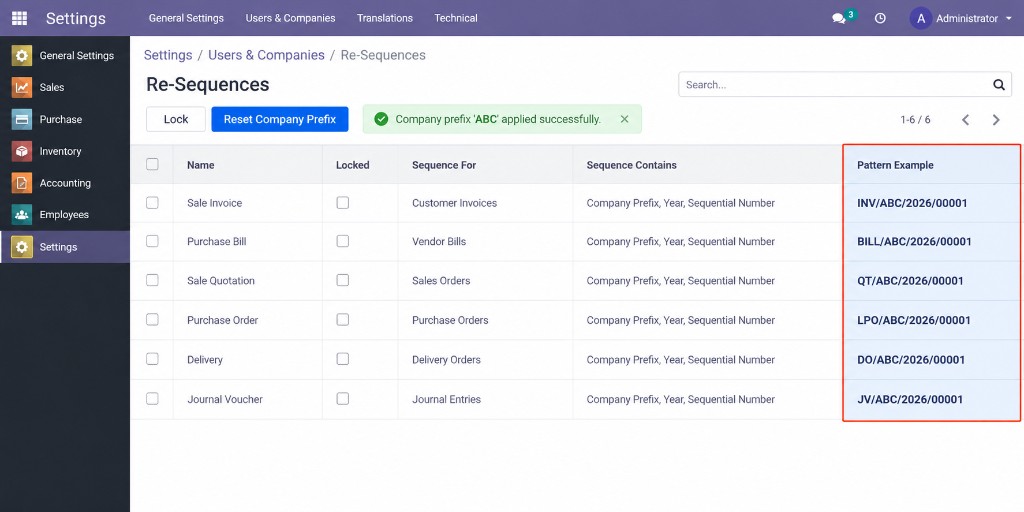Open the Sale Invoice record name
The image size is (1024, 512).
tap(214, 203)
